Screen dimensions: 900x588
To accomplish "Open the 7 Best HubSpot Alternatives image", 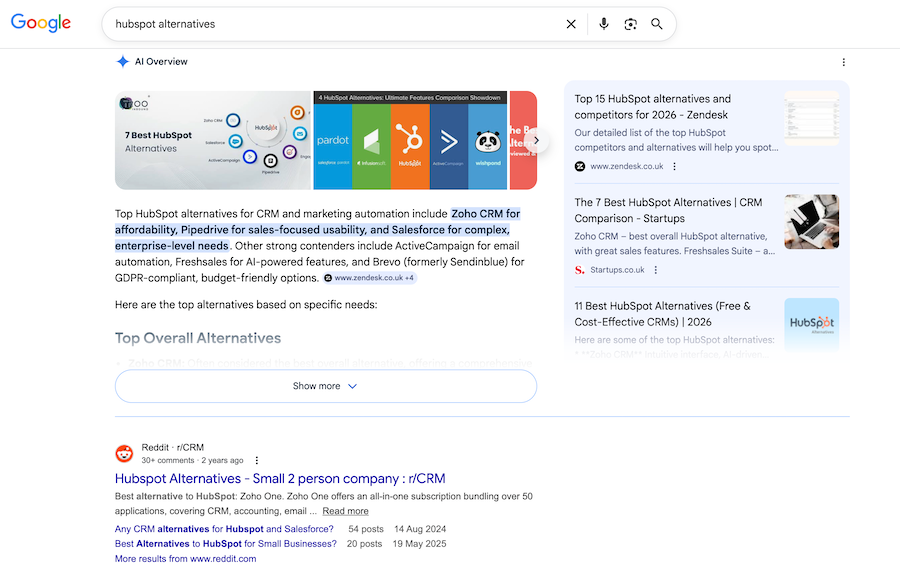I will coord(212,140).
